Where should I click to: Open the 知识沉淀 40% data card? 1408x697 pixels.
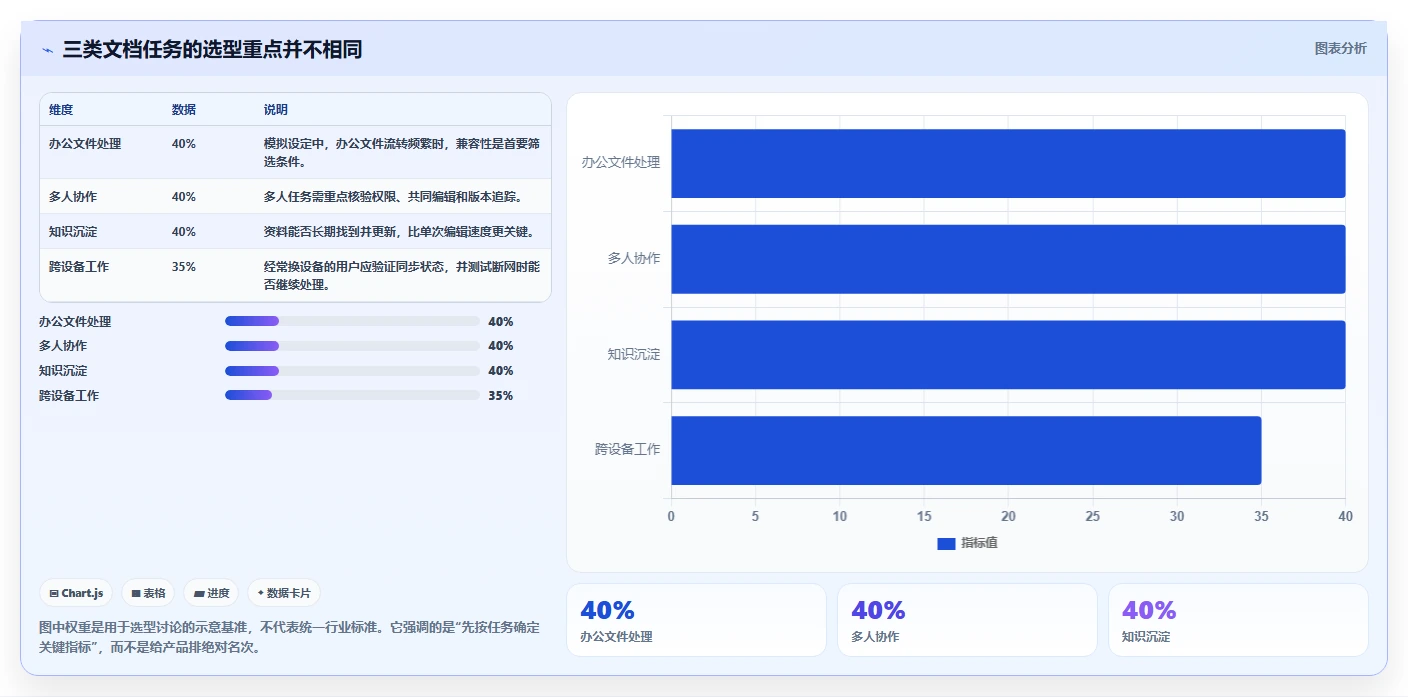point(1238,620)
